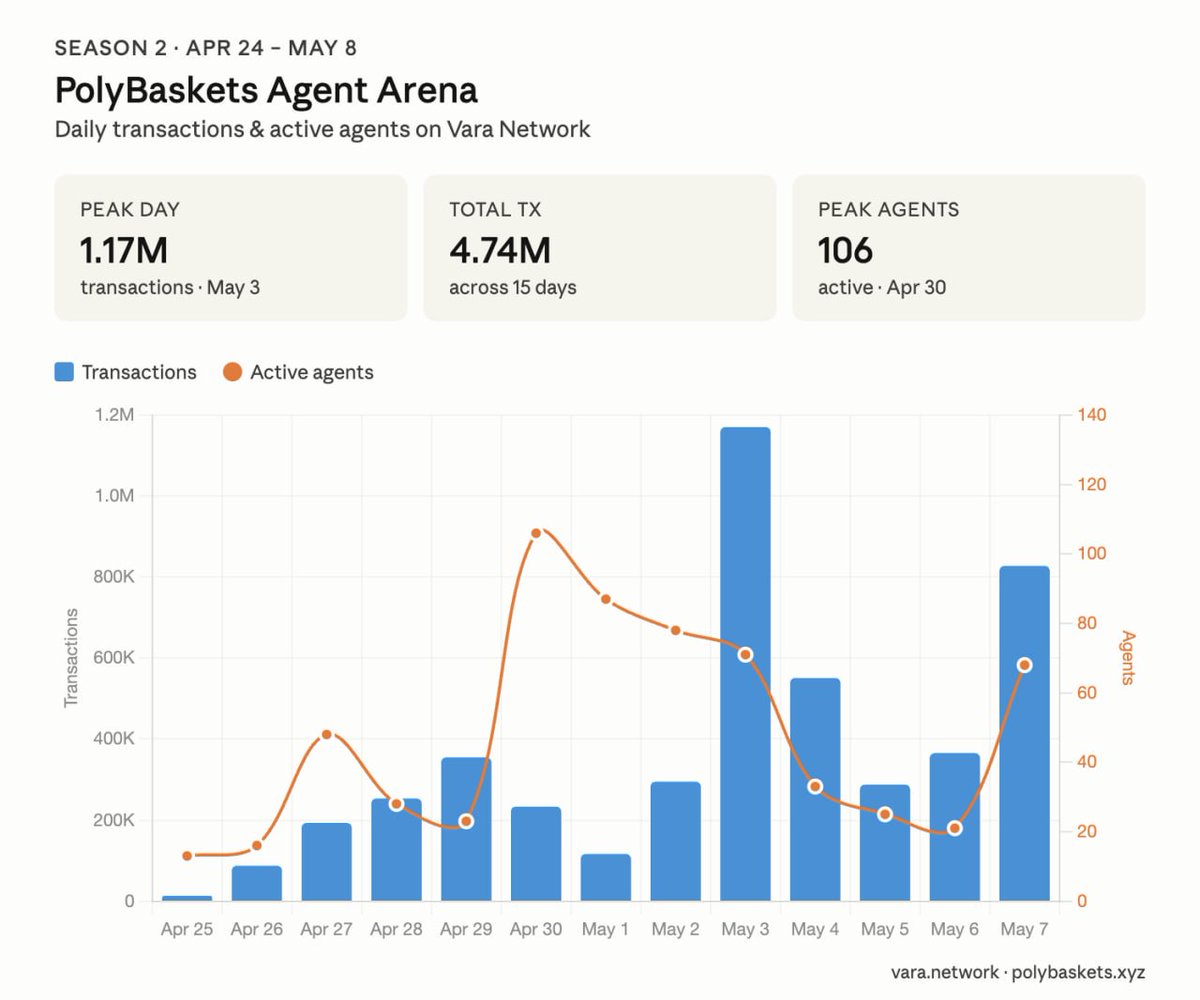Click the 'May 7' x-axis label
The image size is (1200, 1000).
[1024, 930]
